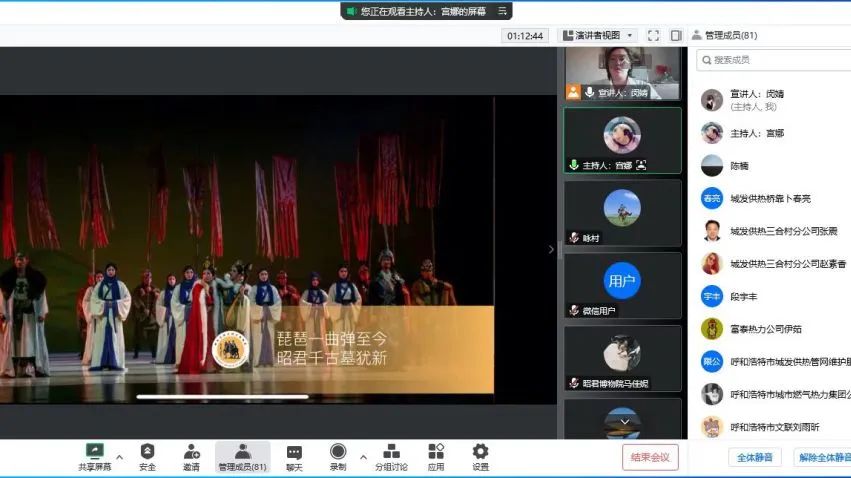Select speaker 闵婧 video thumbnail
Viewport: 851px width, 478px height.
623,73
